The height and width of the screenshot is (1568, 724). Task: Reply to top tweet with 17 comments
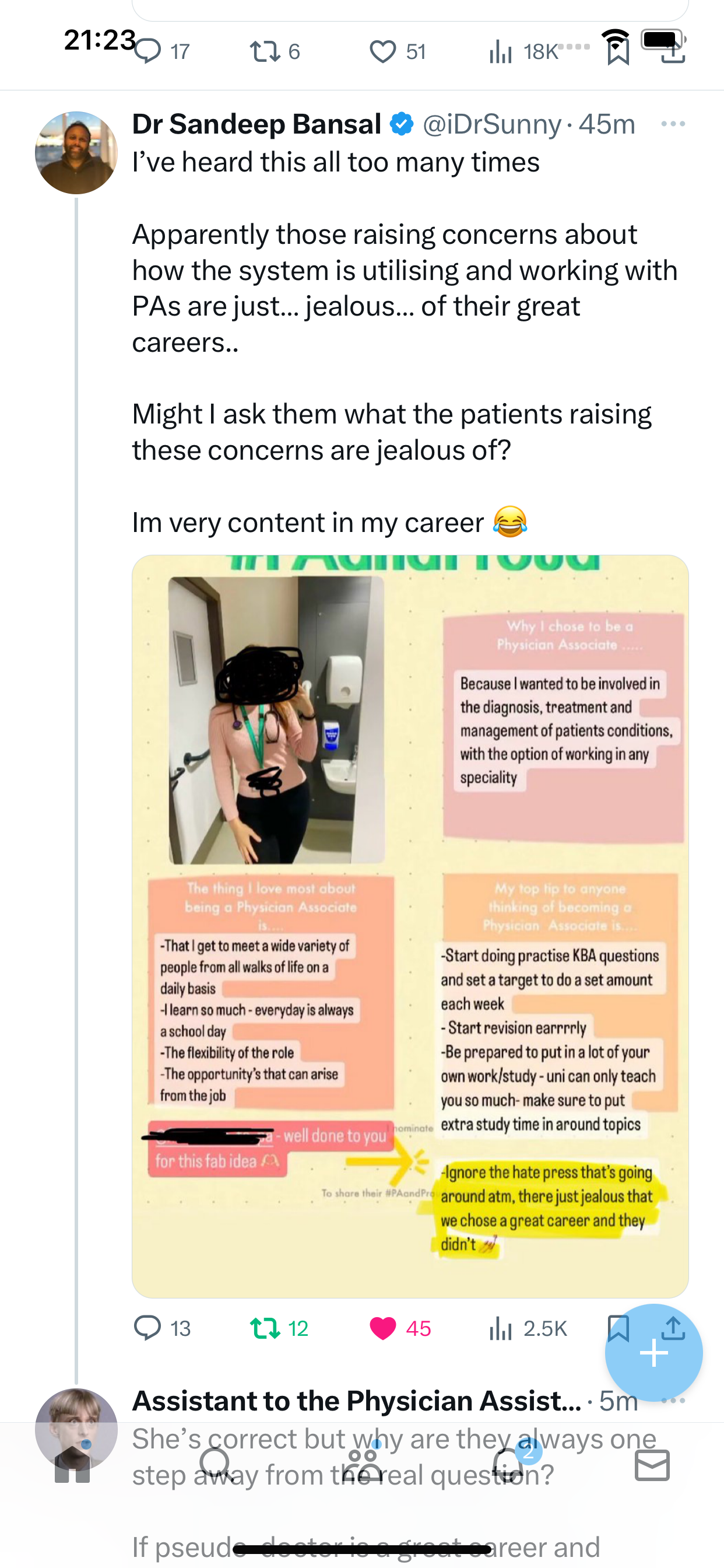[162, 52]
